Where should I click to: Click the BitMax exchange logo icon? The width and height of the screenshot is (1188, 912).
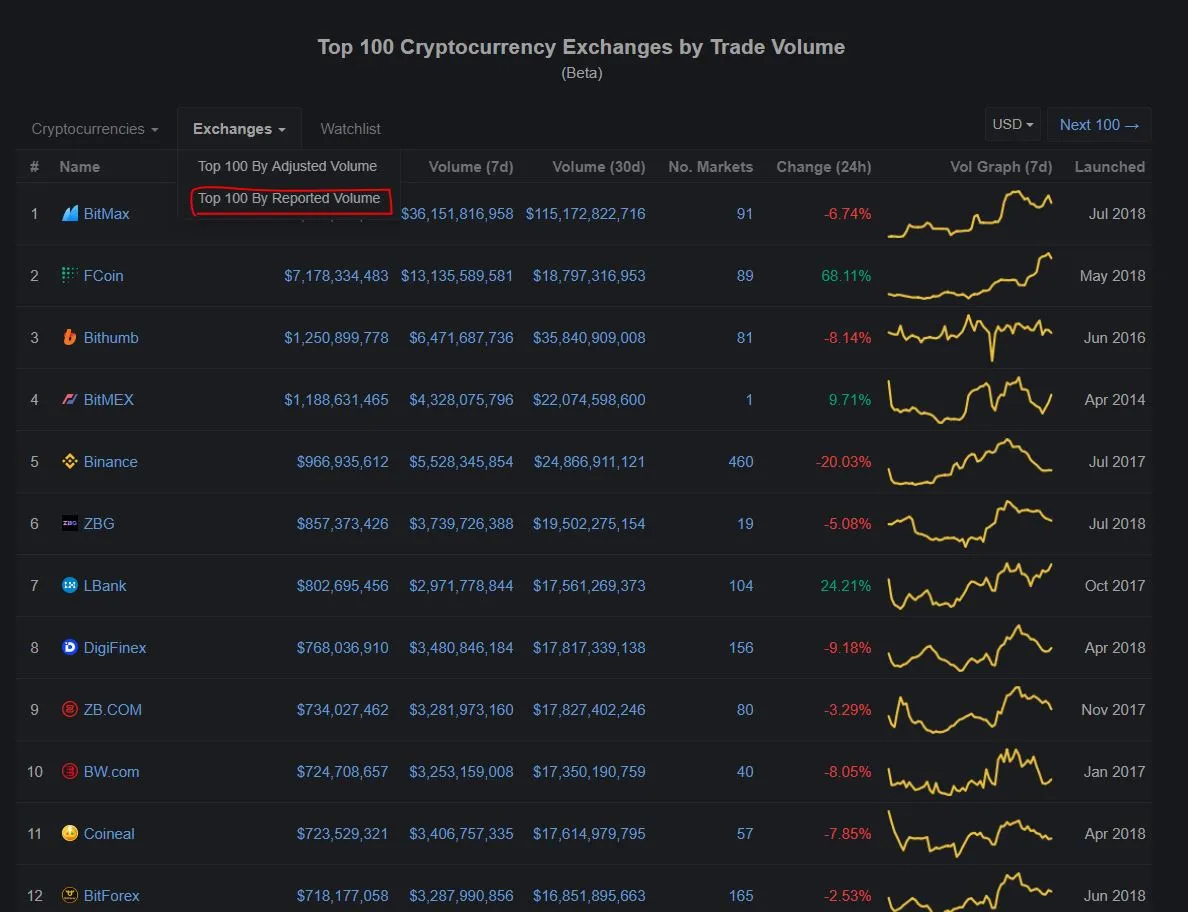tap(70, 214)
